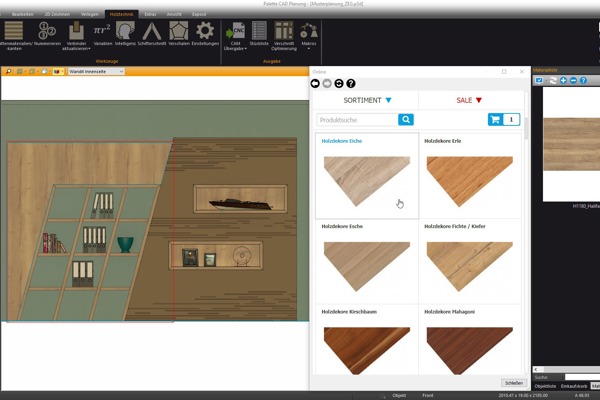
Task: Click the back arrow in Online dialog
Action: click(316, 83)
